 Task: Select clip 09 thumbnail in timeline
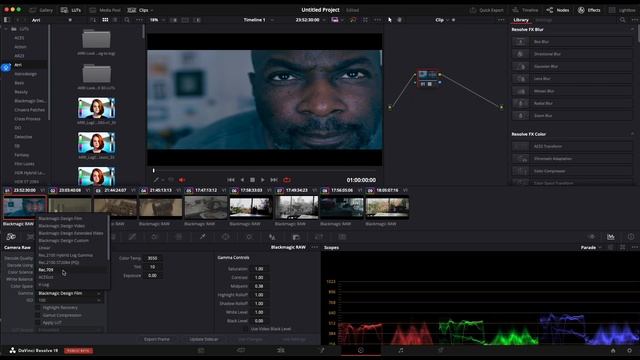[387, 207]
